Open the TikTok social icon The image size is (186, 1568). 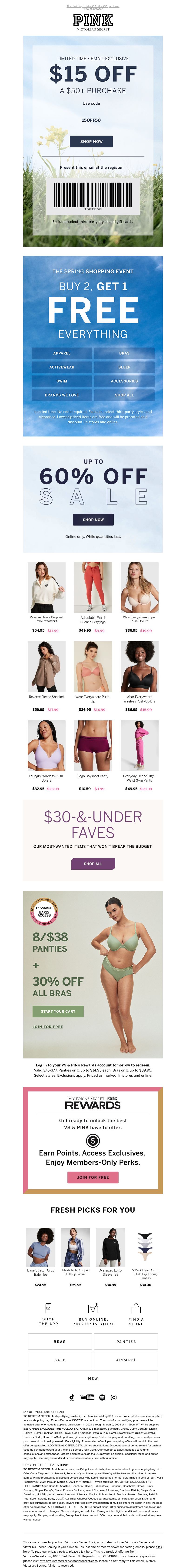coord(72,1397)
